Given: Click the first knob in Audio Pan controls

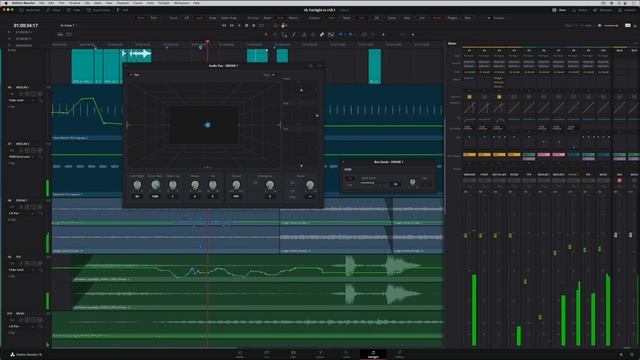Looking at the screenshot, I should (137, 185).
